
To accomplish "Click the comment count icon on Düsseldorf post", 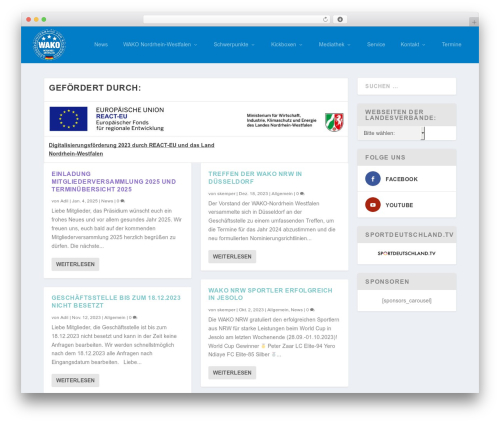I will 302,193.
